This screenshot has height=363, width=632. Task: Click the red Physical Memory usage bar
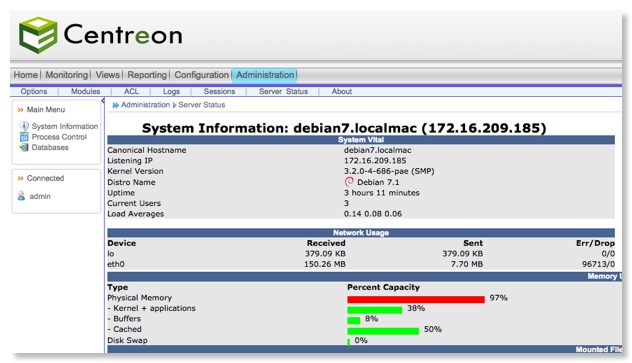(416, 299)
